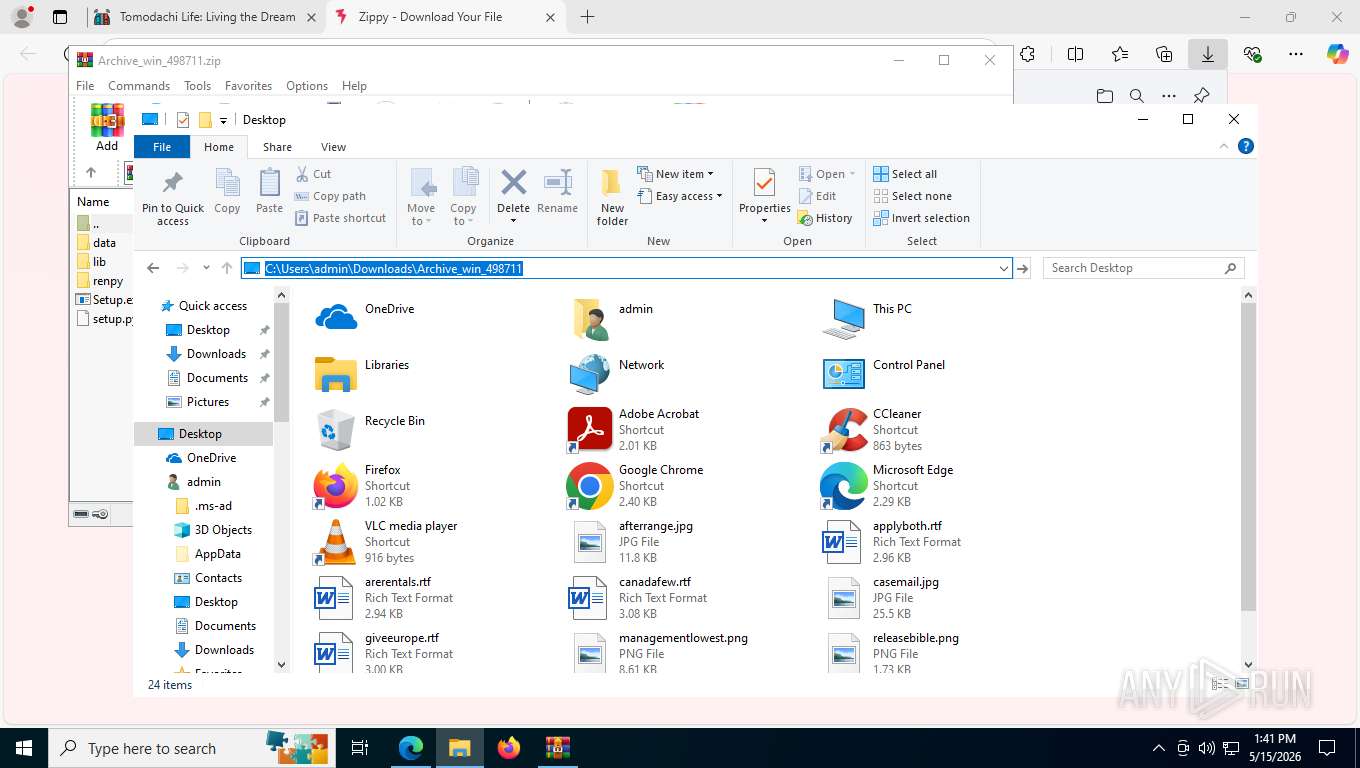Image resolution: width=1360 pixels, height=768 pixels.
Task: Go back using the Back arrow
Action: (x=153, y=268)
